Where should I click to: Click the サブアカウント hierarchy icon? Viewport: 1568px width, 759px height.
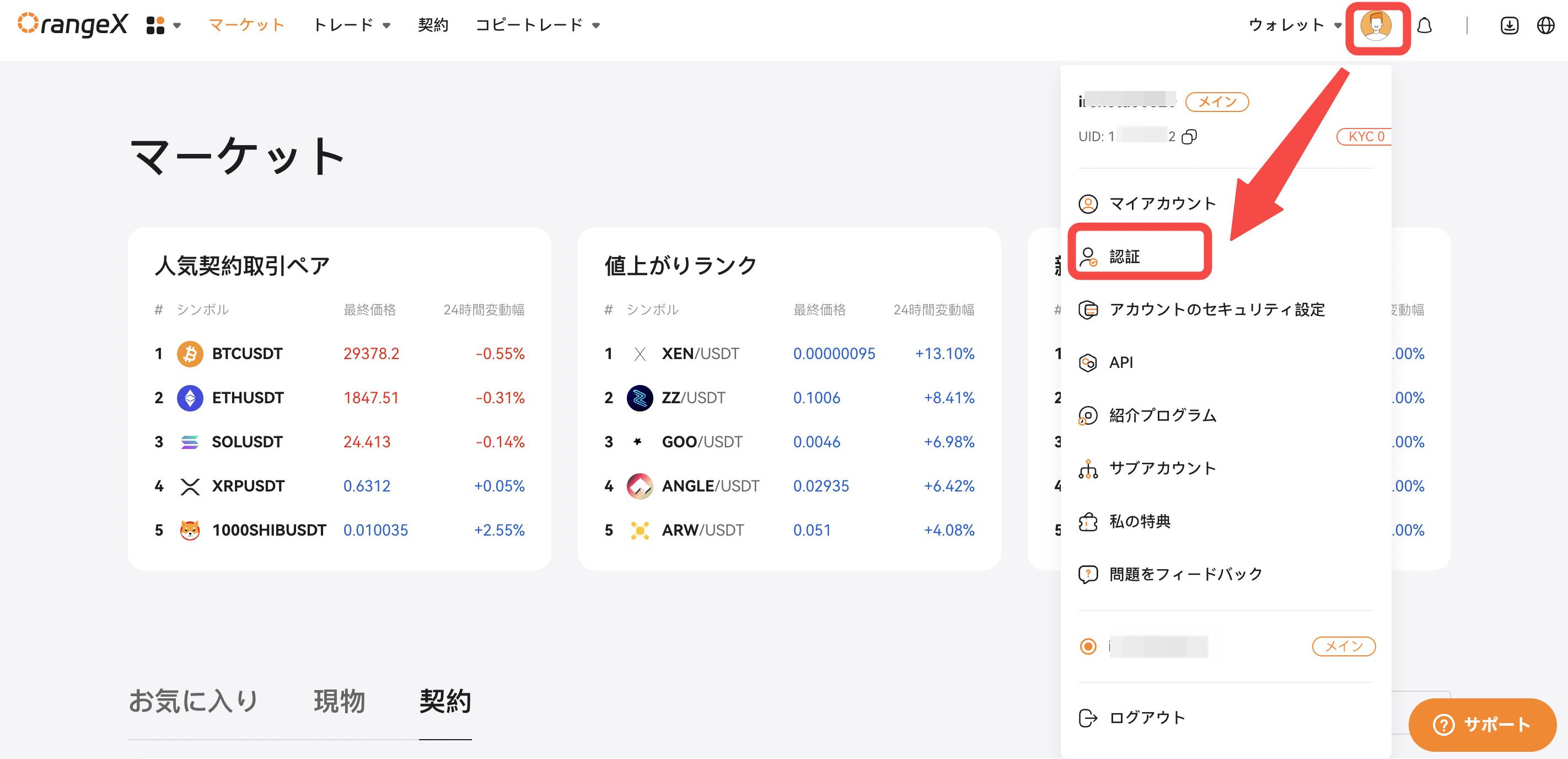pos(1088,468)
